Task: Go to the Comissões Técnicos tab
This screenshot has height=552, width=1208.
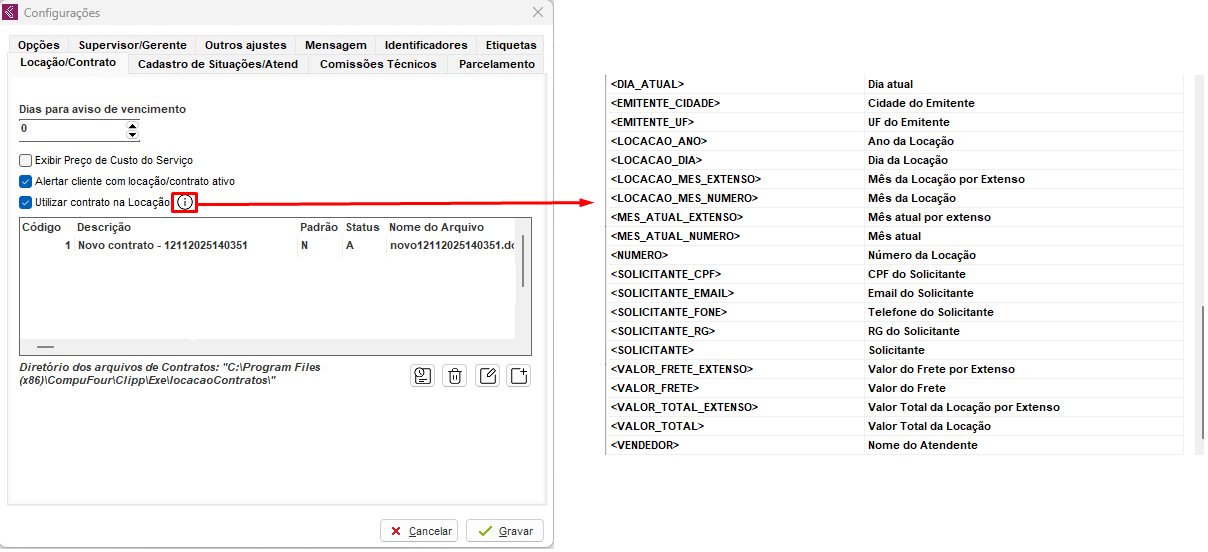Action: click(x=378, y=64)
